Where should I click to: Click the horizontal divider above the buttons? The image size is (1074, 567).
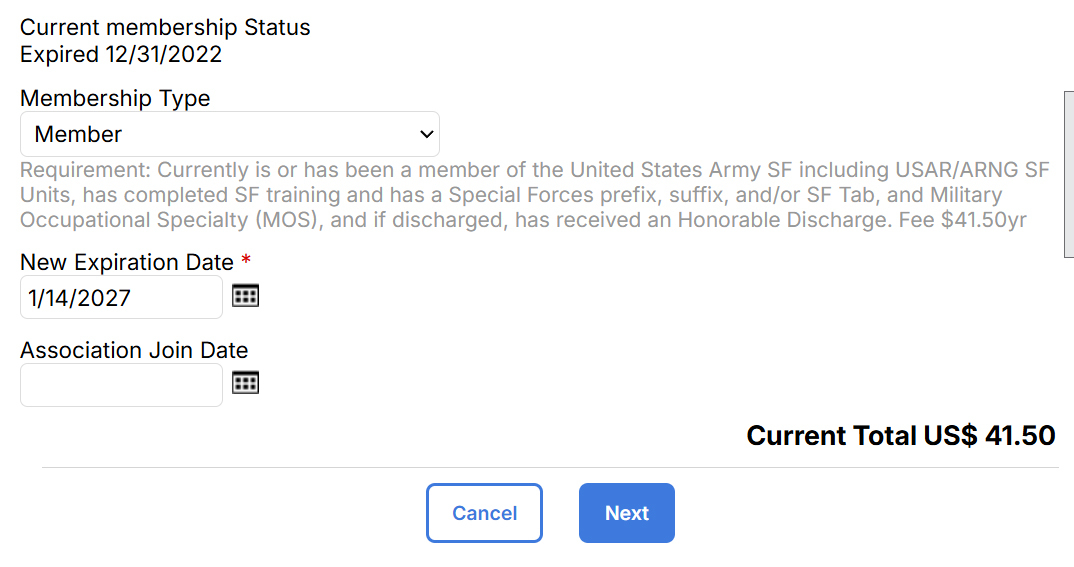point(549,467)
